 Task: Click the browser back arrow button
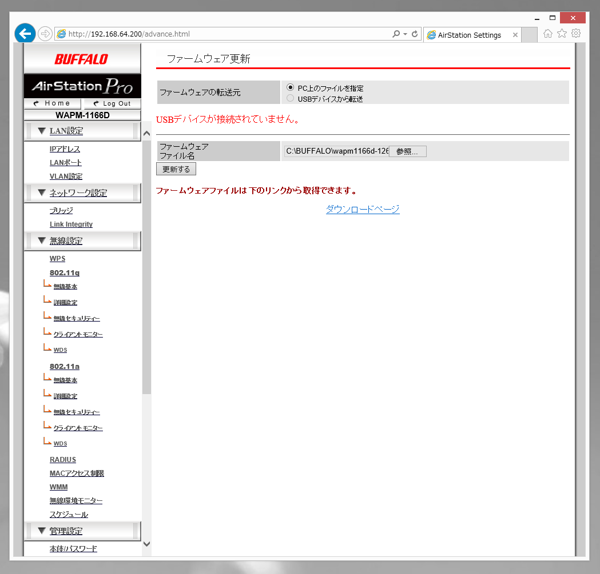pos(25,33)
